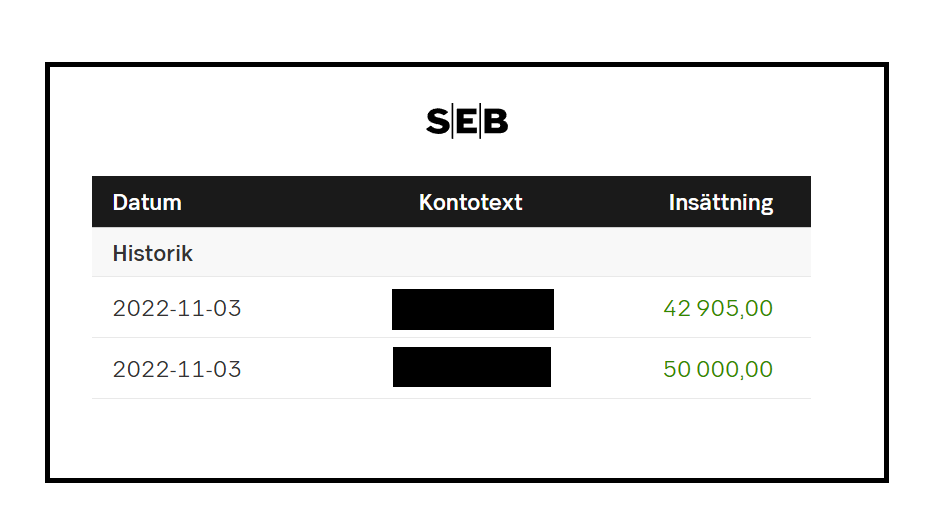Click the left edge of the black frame
This screenshot has height=526, width=931.
click(47, 272)
